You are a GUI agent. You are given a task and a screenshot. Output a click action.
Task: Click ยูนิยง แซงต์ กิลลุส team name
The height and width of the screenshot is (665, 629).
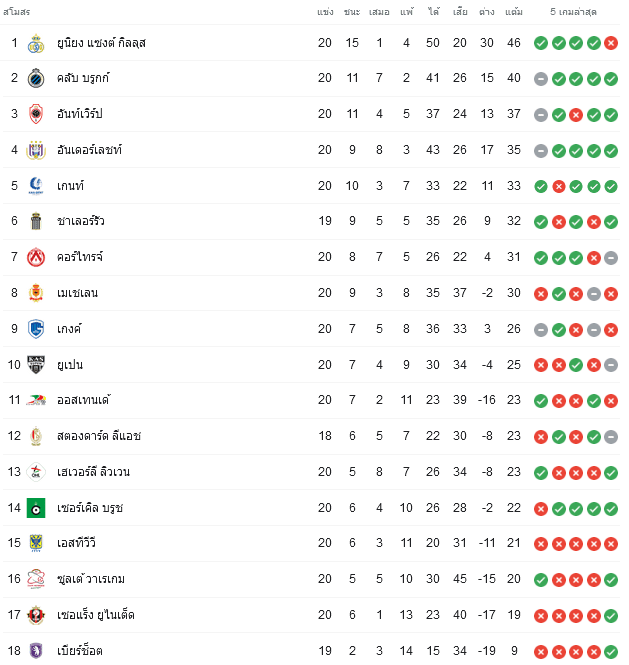[101, 43]
